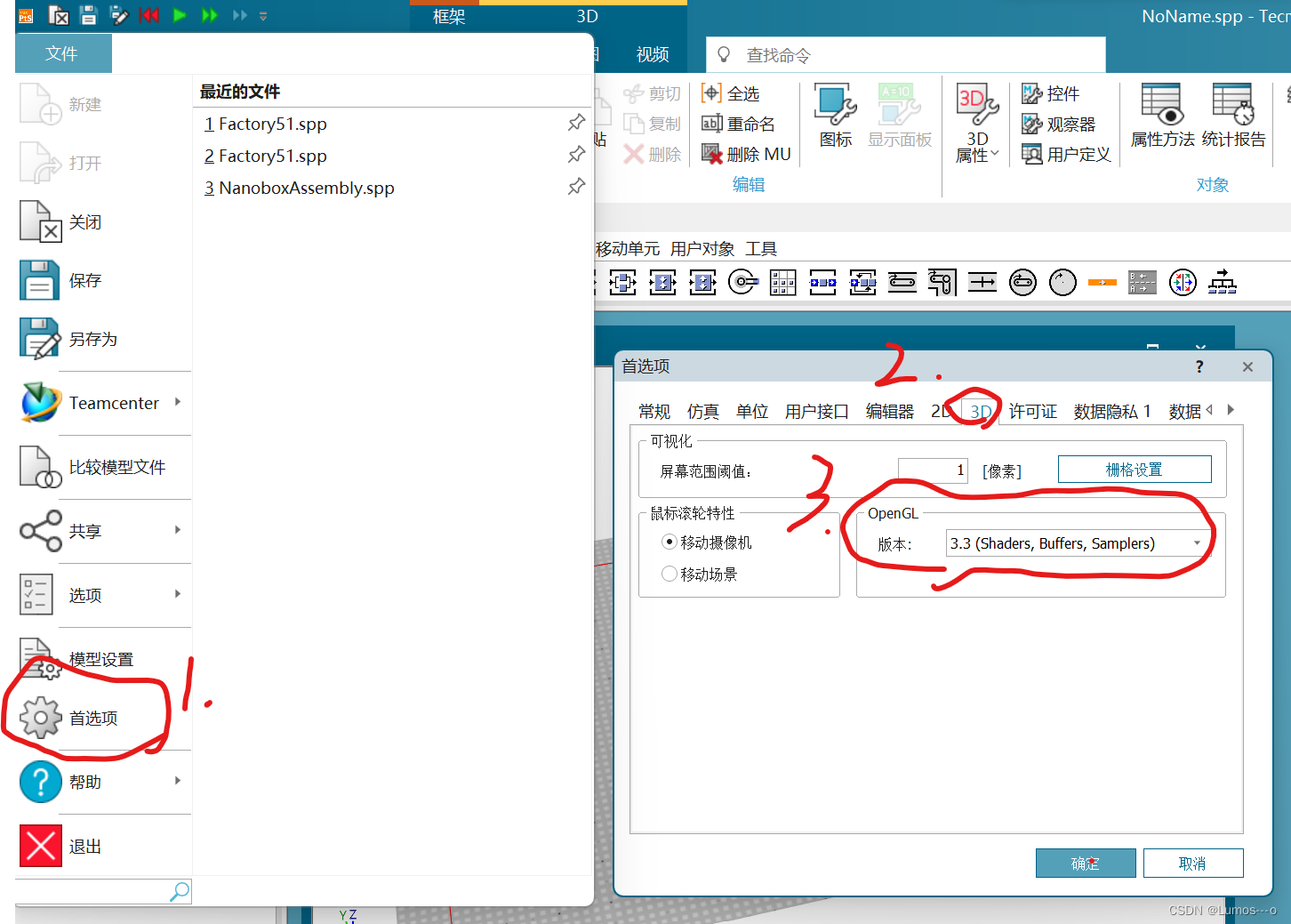Image resolution: width=1291 pixels, height=924 pixels.
Task: Open 统计报告 (Statistics Report)
Action: coord(1234,116)
